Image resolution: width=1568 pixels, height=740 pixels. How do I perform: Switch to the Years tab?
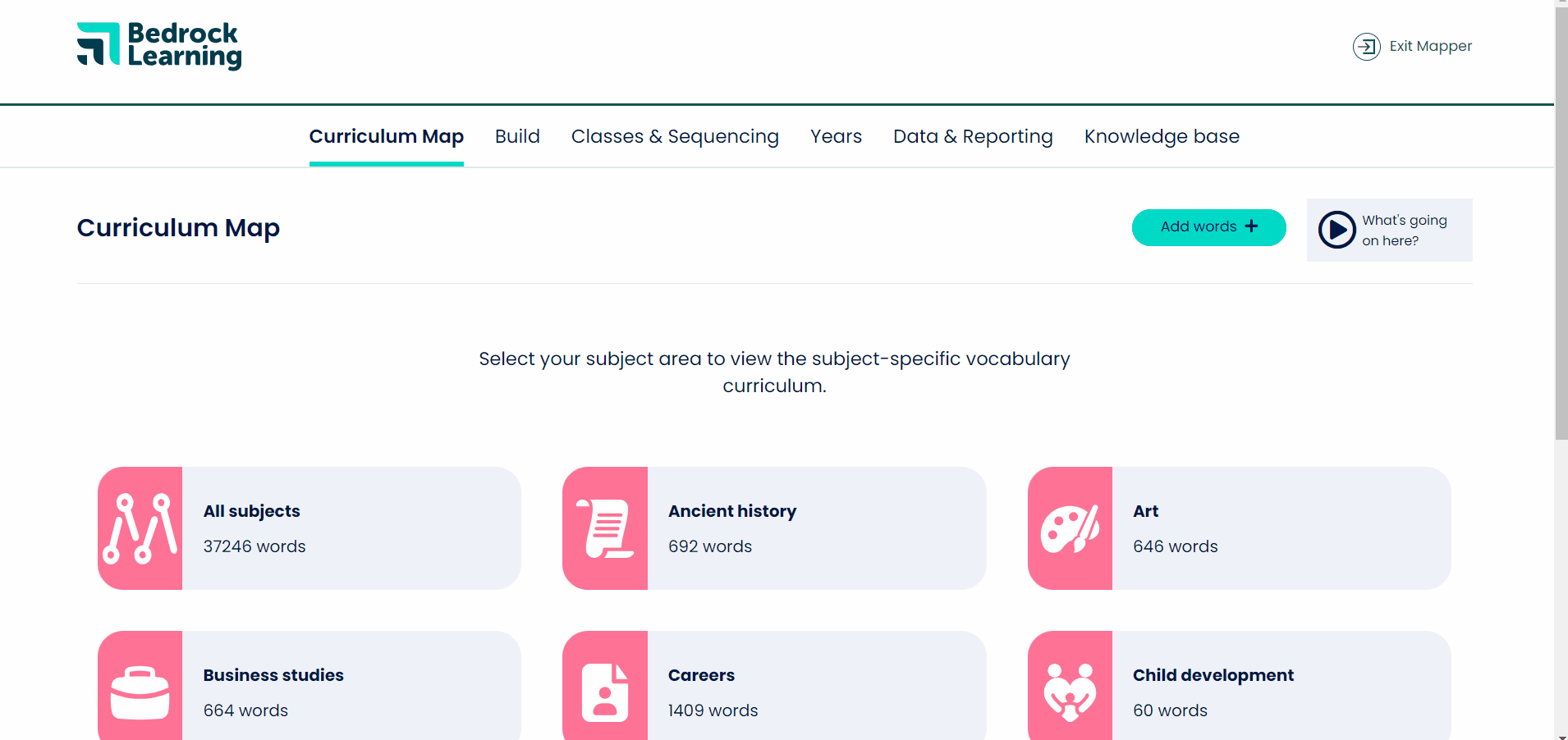(835, 136)
